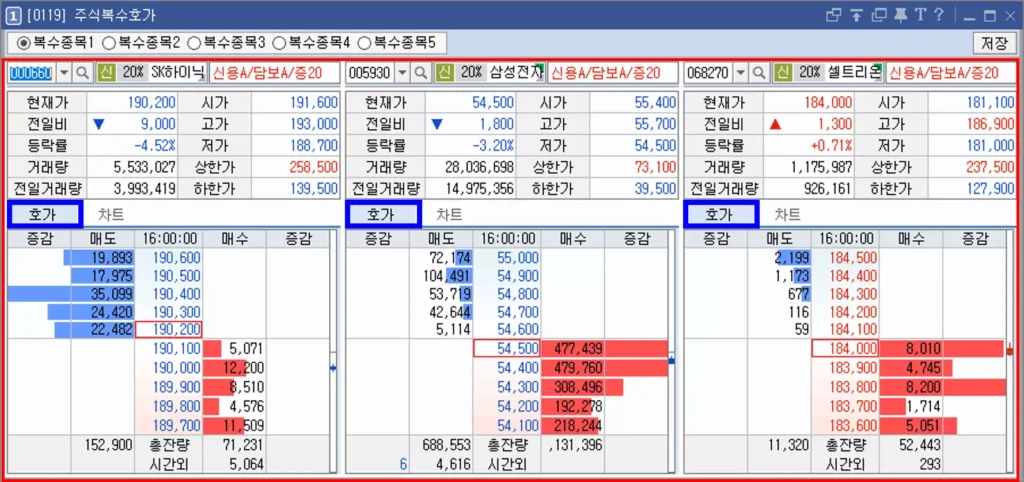Viewport: 1024px width, 482px height.
Task: Click green 신 badge for SK하이닉스
Action: point(106,72)
